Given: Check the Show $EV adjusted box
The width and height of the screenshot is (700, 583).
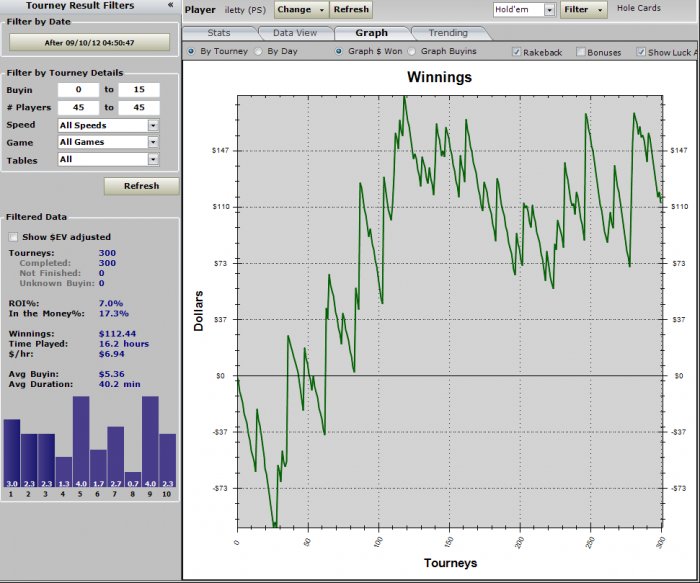Looking at the screenshot, I should (x=13, y=237).
